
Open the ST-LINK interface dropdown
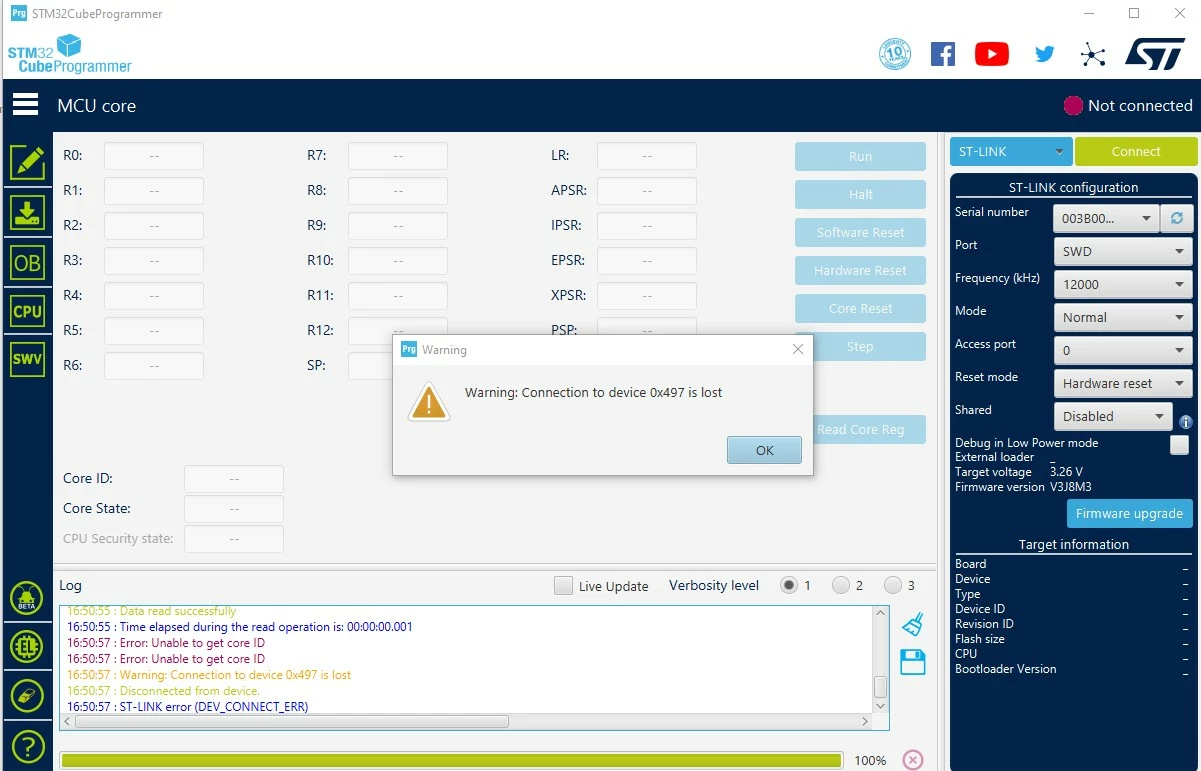pyautogui.click(x=1011, y=152)
